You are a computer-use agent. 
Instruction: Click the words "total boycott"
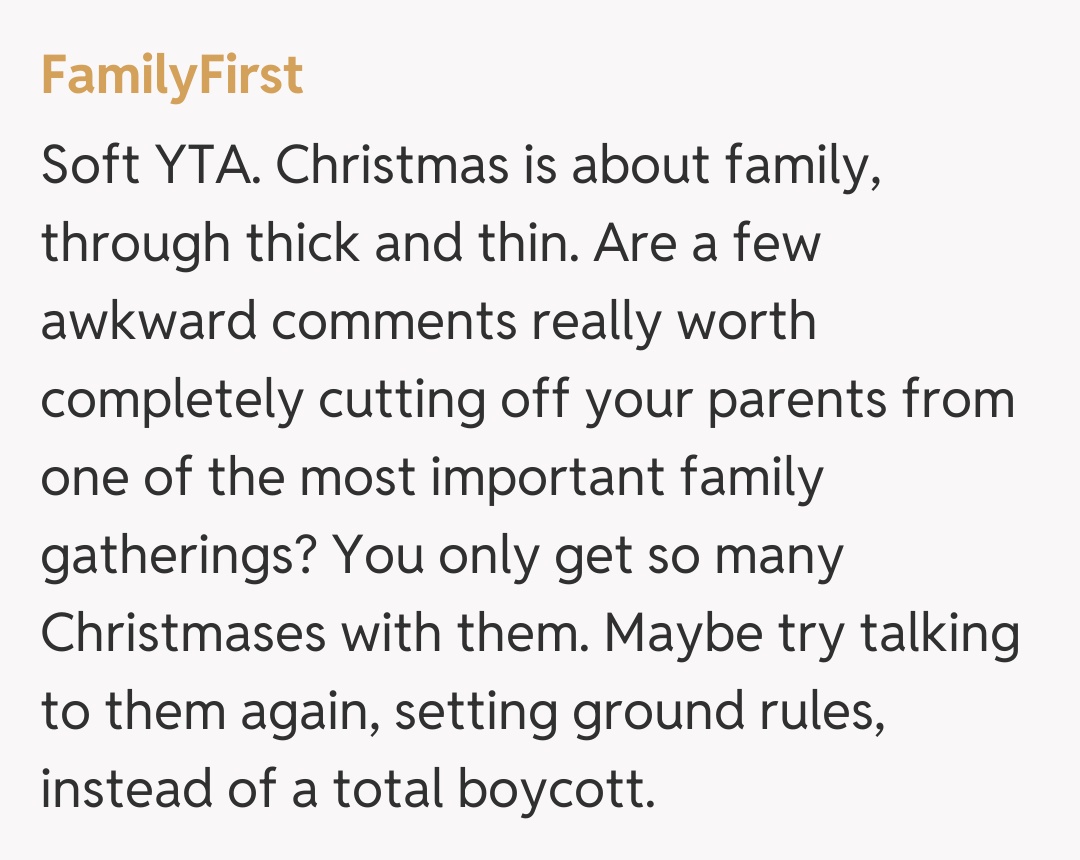pyautogui.click(x=494, y=789)
